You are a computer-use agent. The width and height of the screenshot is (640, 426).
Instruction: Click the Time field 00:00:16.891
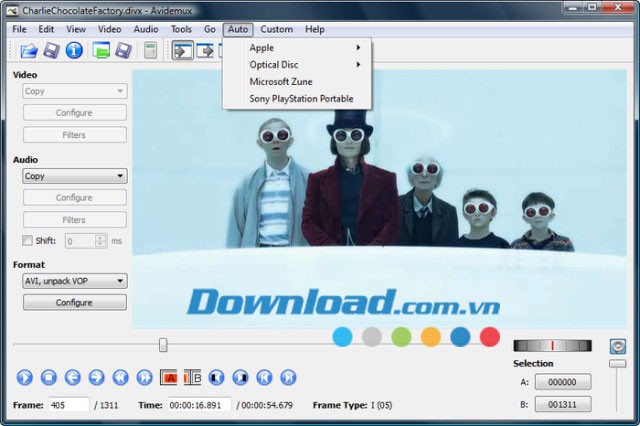[199, 405]
